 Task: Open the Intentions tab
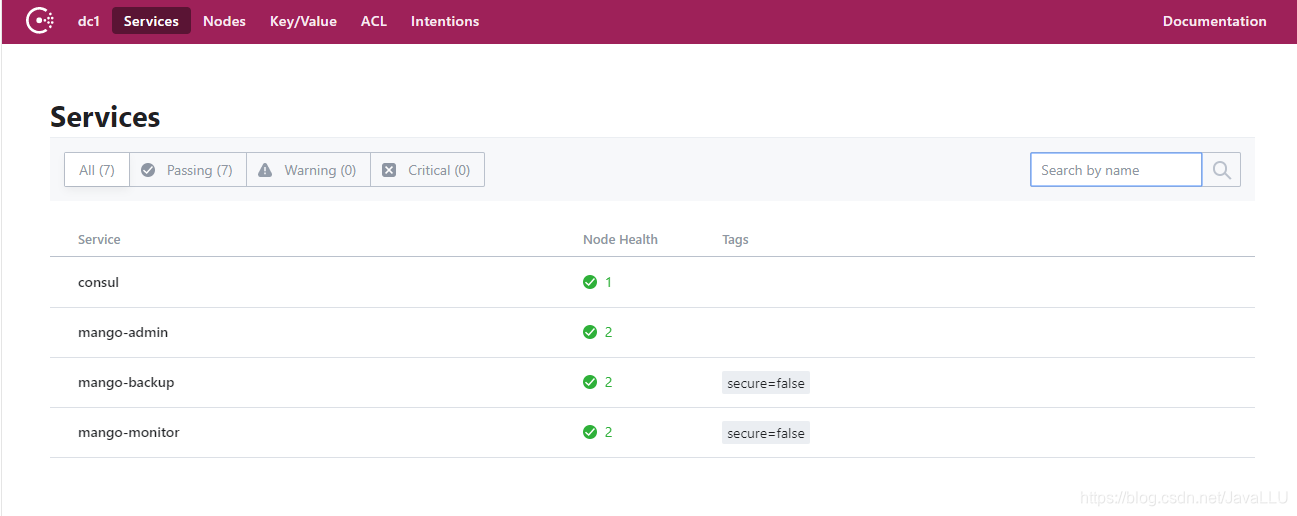(445, 21)
